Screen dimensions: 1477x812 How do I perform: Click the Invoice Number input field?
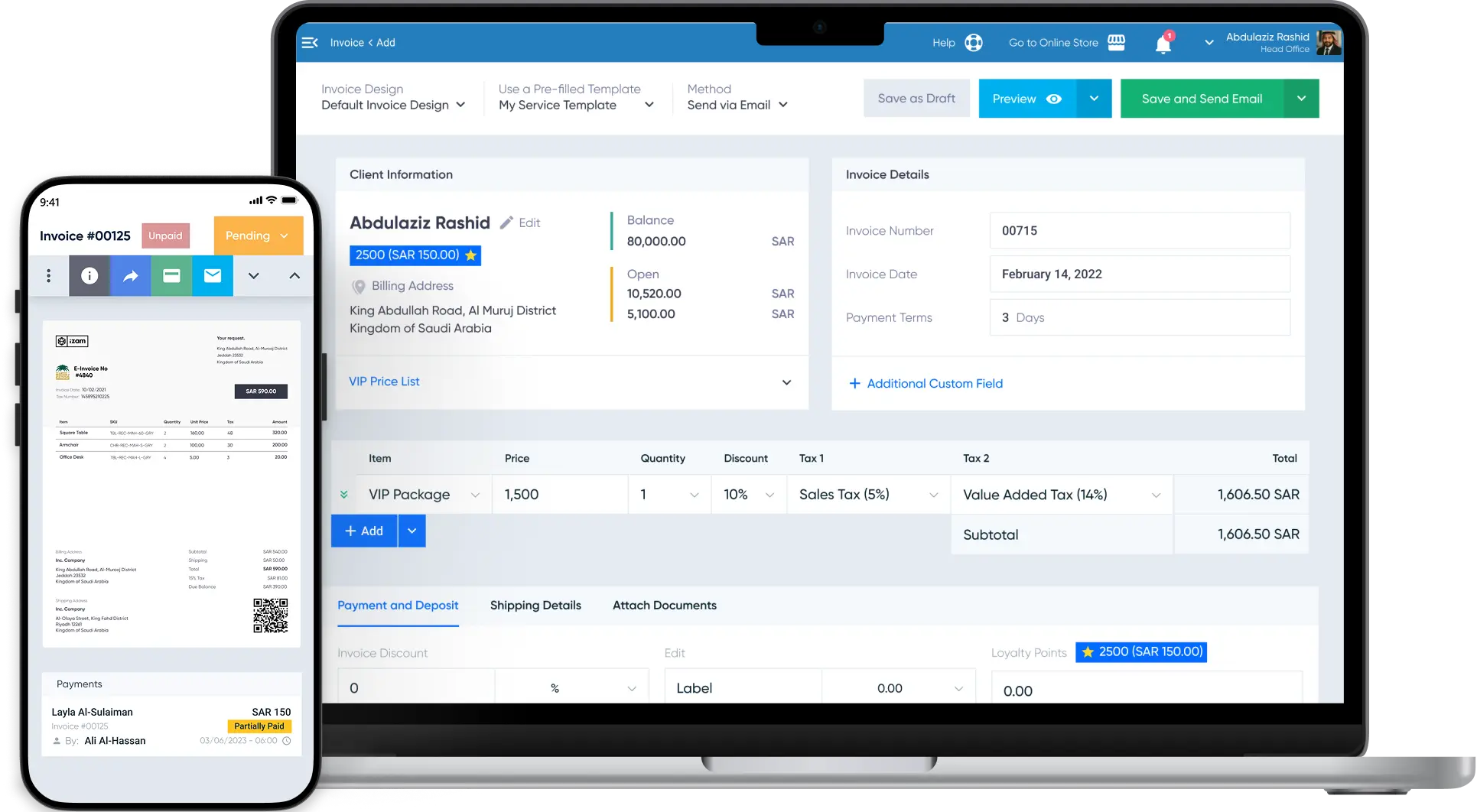tap(1139, 231)
